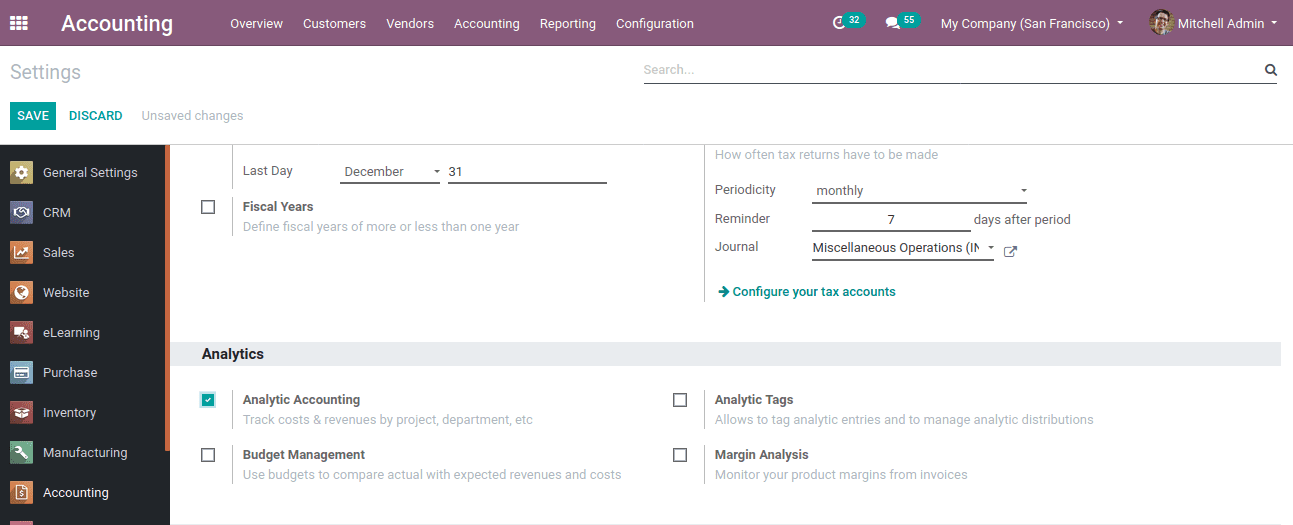Open the Mitchell Admin user menu
Image resolution: width=1293 pixels, height=525 pixels.
pos(1214,23)
